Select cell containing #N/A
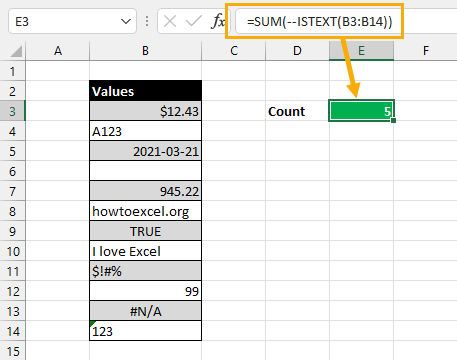 pyautogui.click(x=145, y=311)
